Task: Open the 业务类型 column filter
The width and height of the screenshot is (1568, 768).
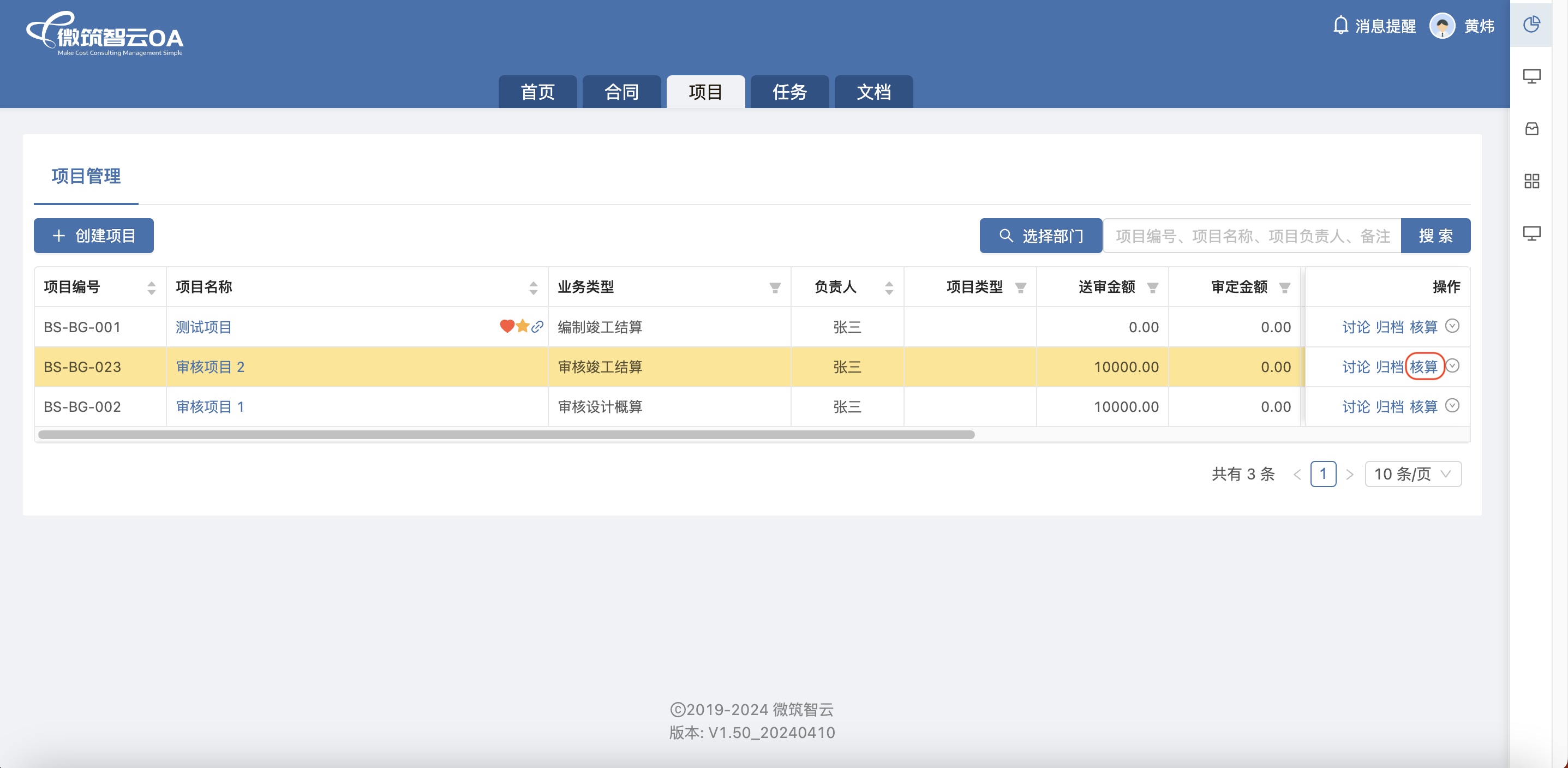Action: (774, 287)
